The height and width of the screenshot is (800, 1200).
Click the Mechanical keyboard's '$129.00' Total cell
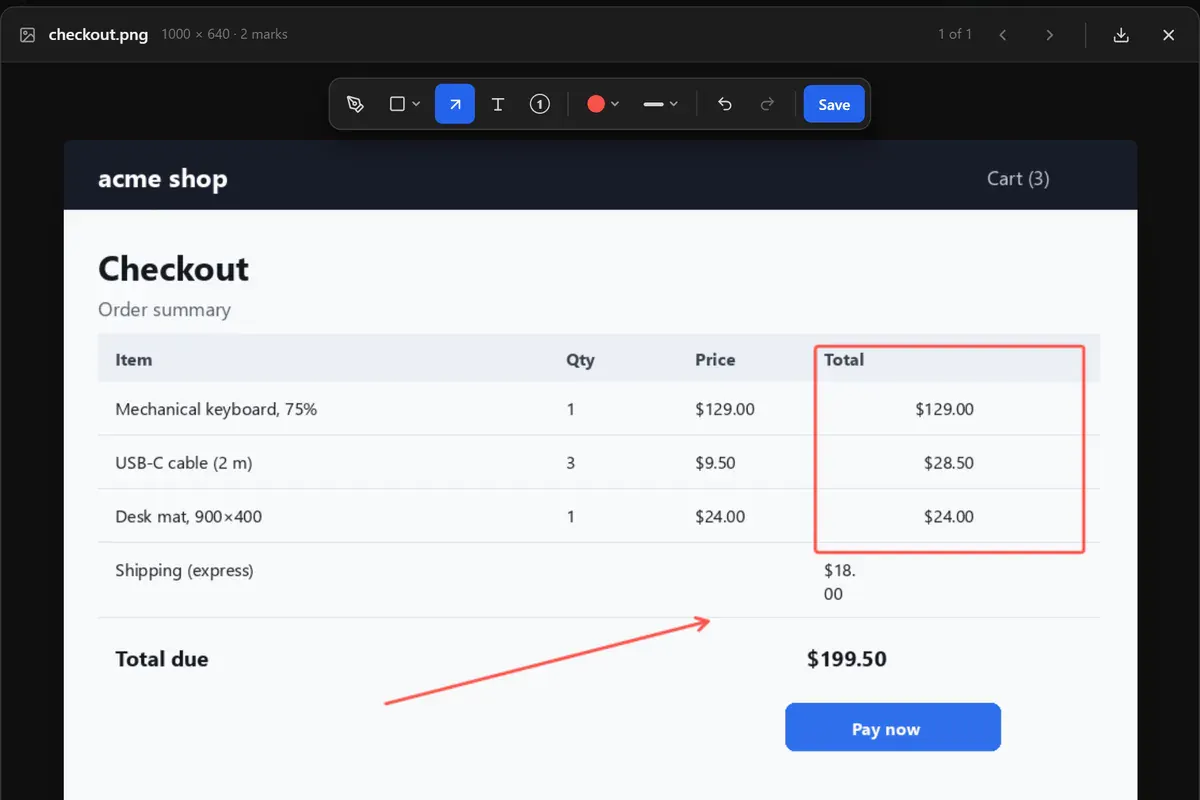[x=945, y=409]
